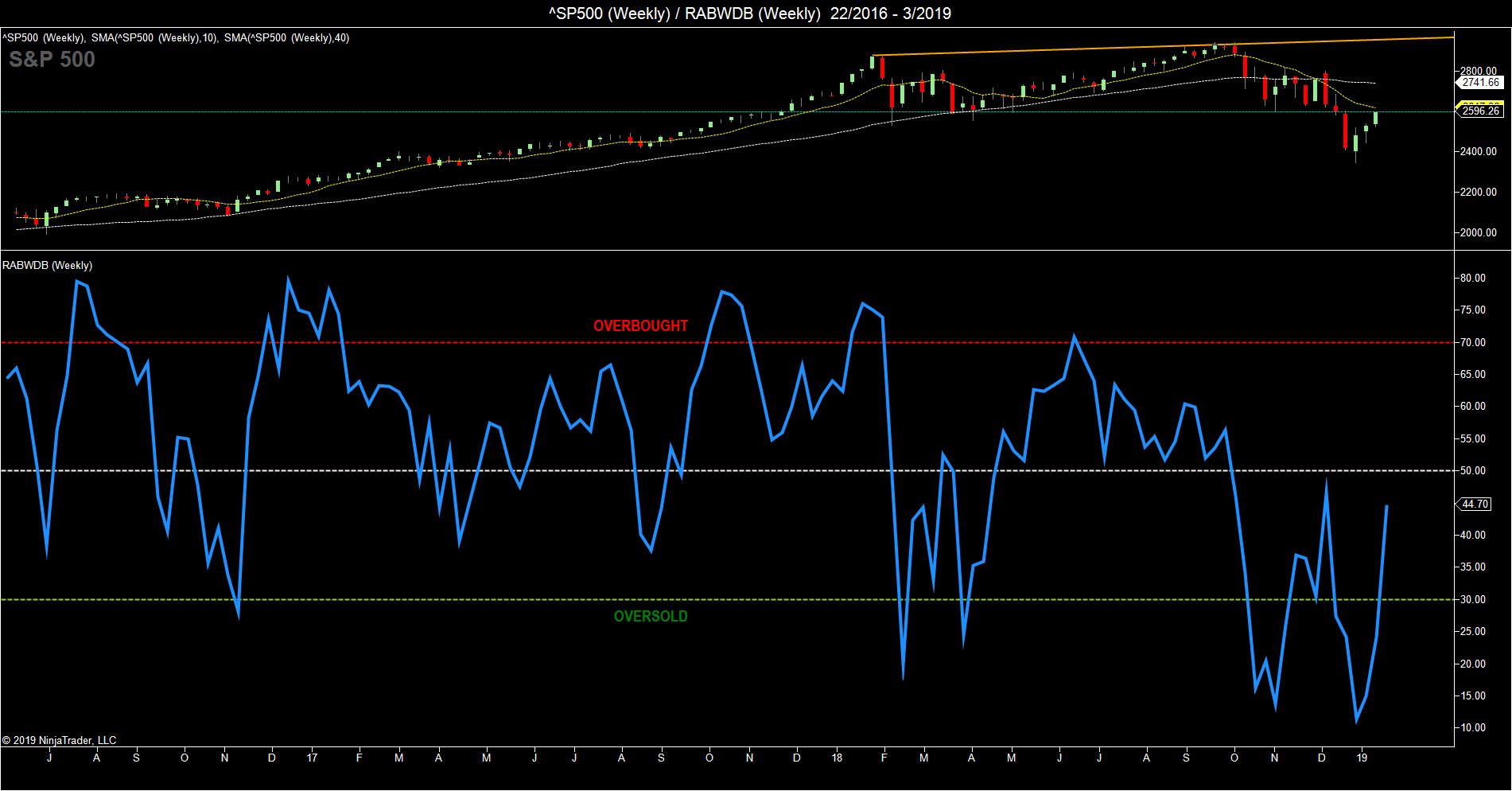The height and width of the screenshot is (791, 1512).
Task: Click the 40.00 indicator axis label
Action: (1472, 535)
